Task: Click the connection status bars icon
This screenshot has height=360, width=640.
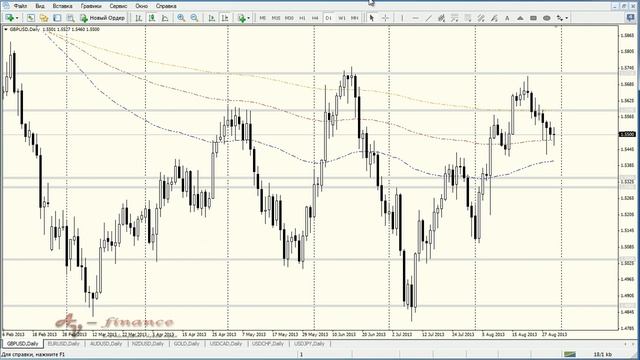Action: (570, 354)
